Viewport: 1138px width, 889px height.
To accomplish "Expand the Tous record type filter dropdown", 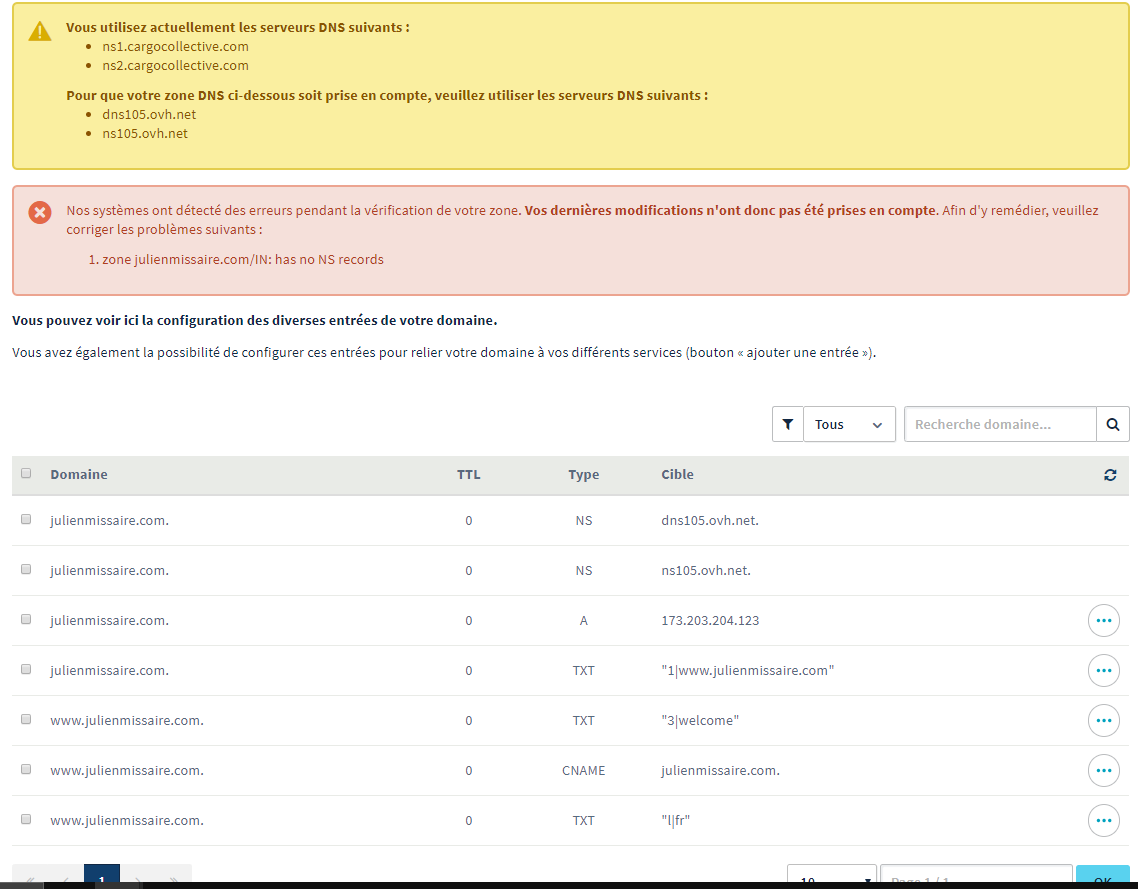I will pos(849,424).
